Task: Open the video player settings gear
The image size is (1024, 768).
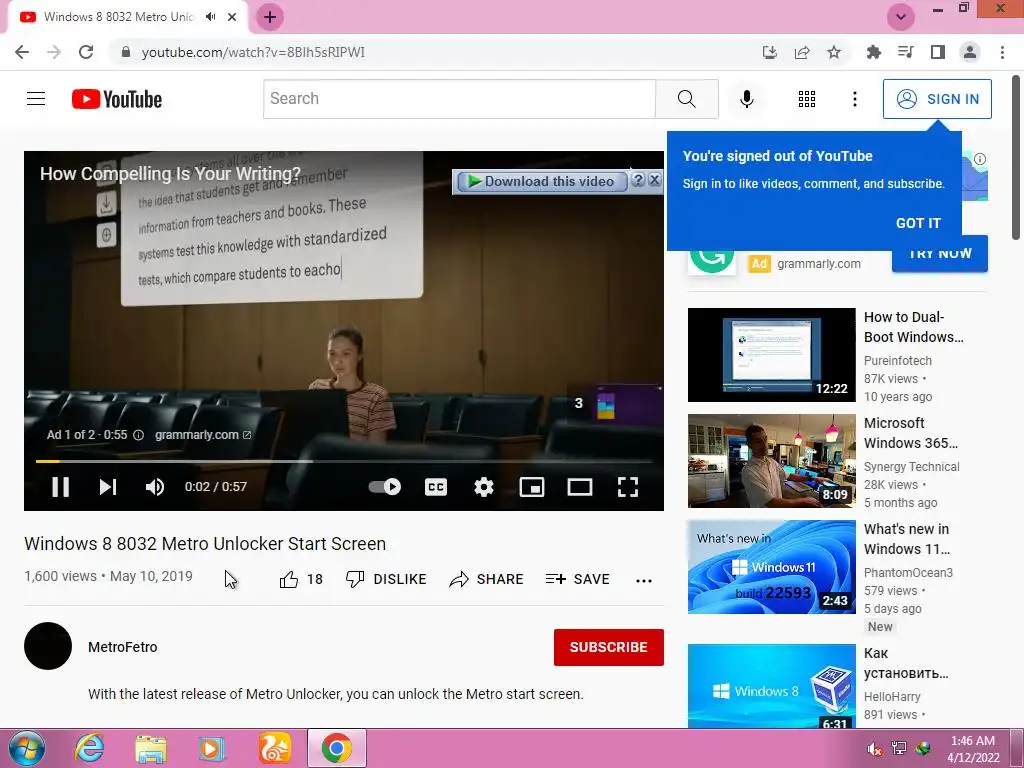Action: tap(483, 487)
